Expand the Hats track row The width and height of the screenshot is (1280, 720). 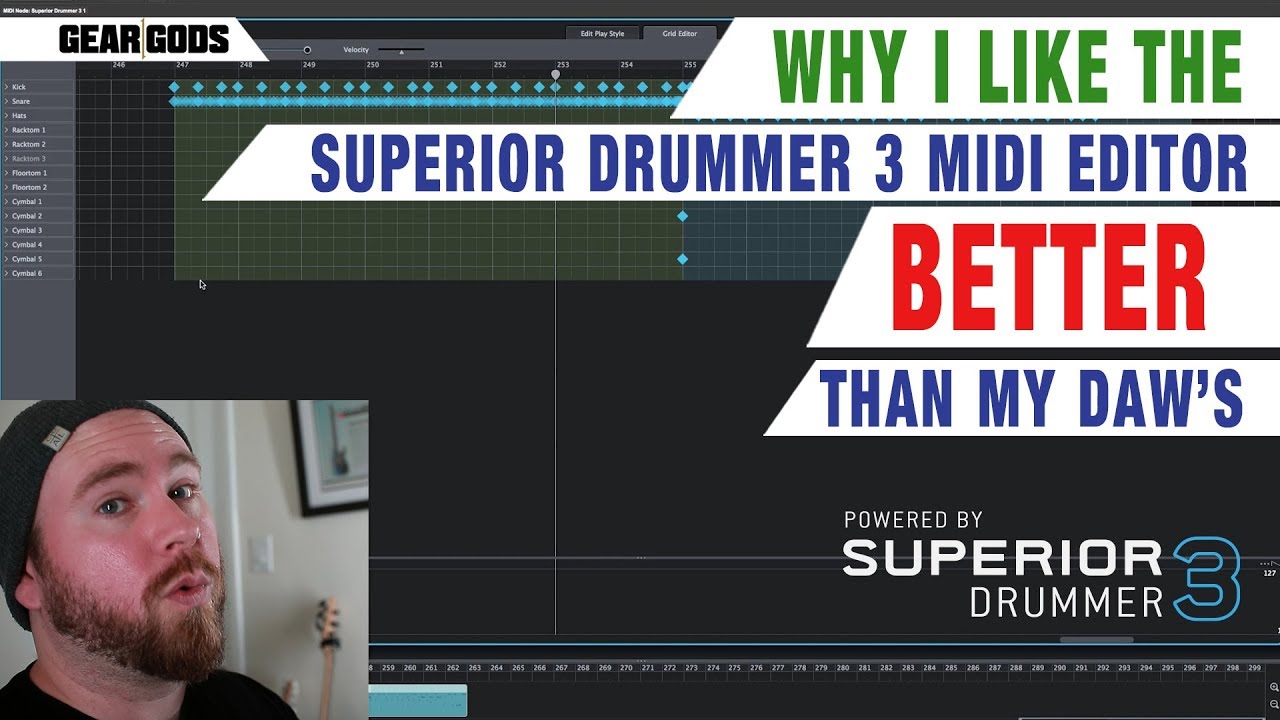click(6, 116)
